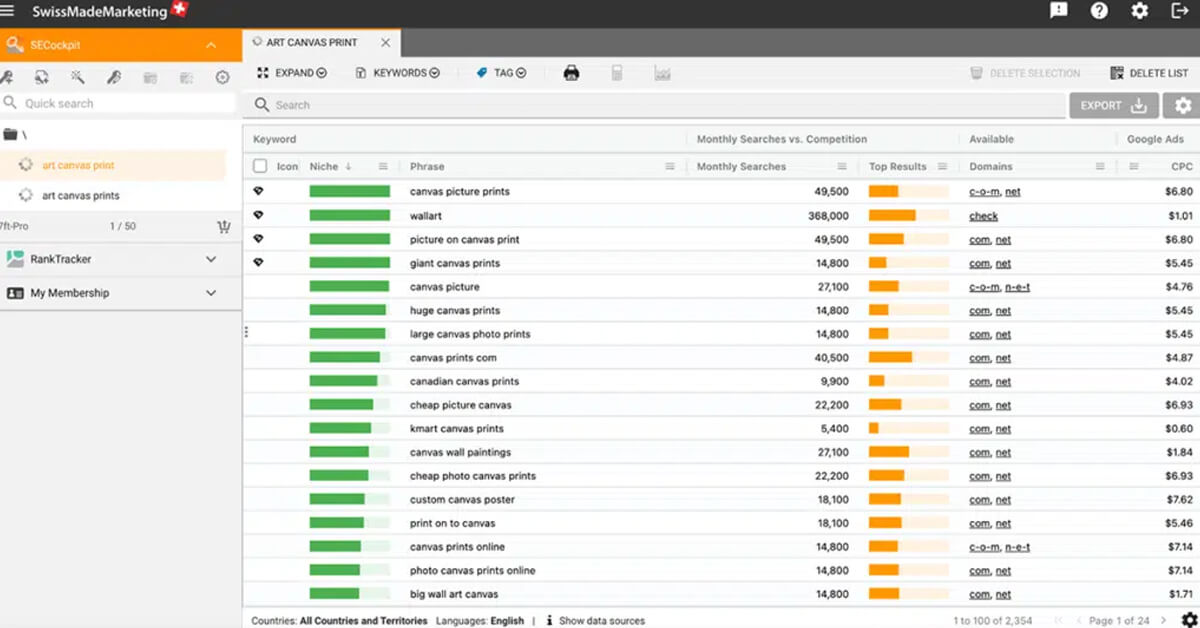This screenshot has width=1200, height=628.
Task: Click the DELETE SELECTION button
Action: pyautogui.click(x=1025, y=73)
